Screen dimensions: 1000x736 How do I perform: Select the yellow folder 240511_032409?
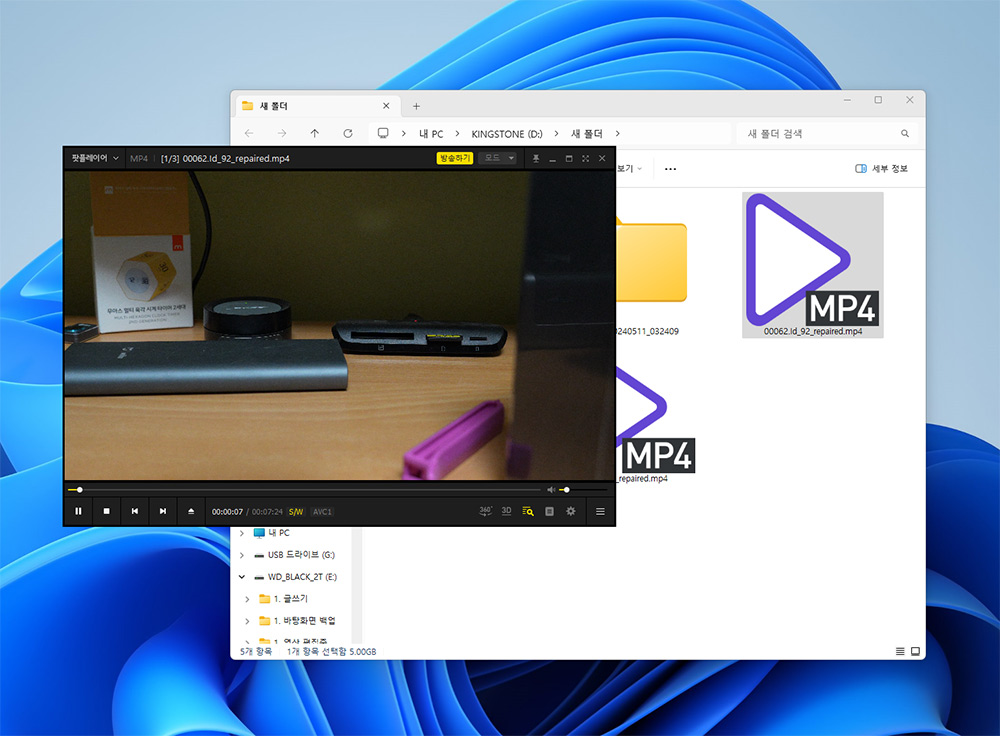point(651,274)
